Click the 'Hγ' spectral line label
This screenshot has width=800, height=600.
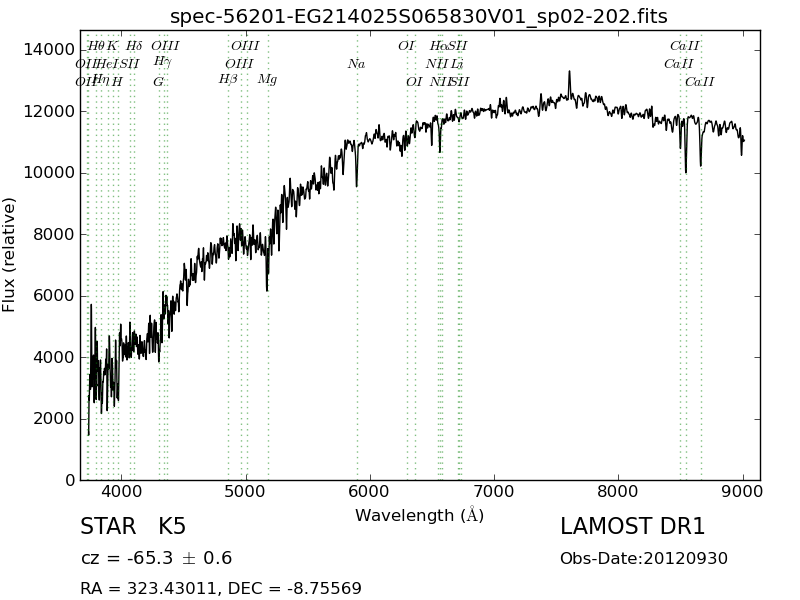pos(162,62)
